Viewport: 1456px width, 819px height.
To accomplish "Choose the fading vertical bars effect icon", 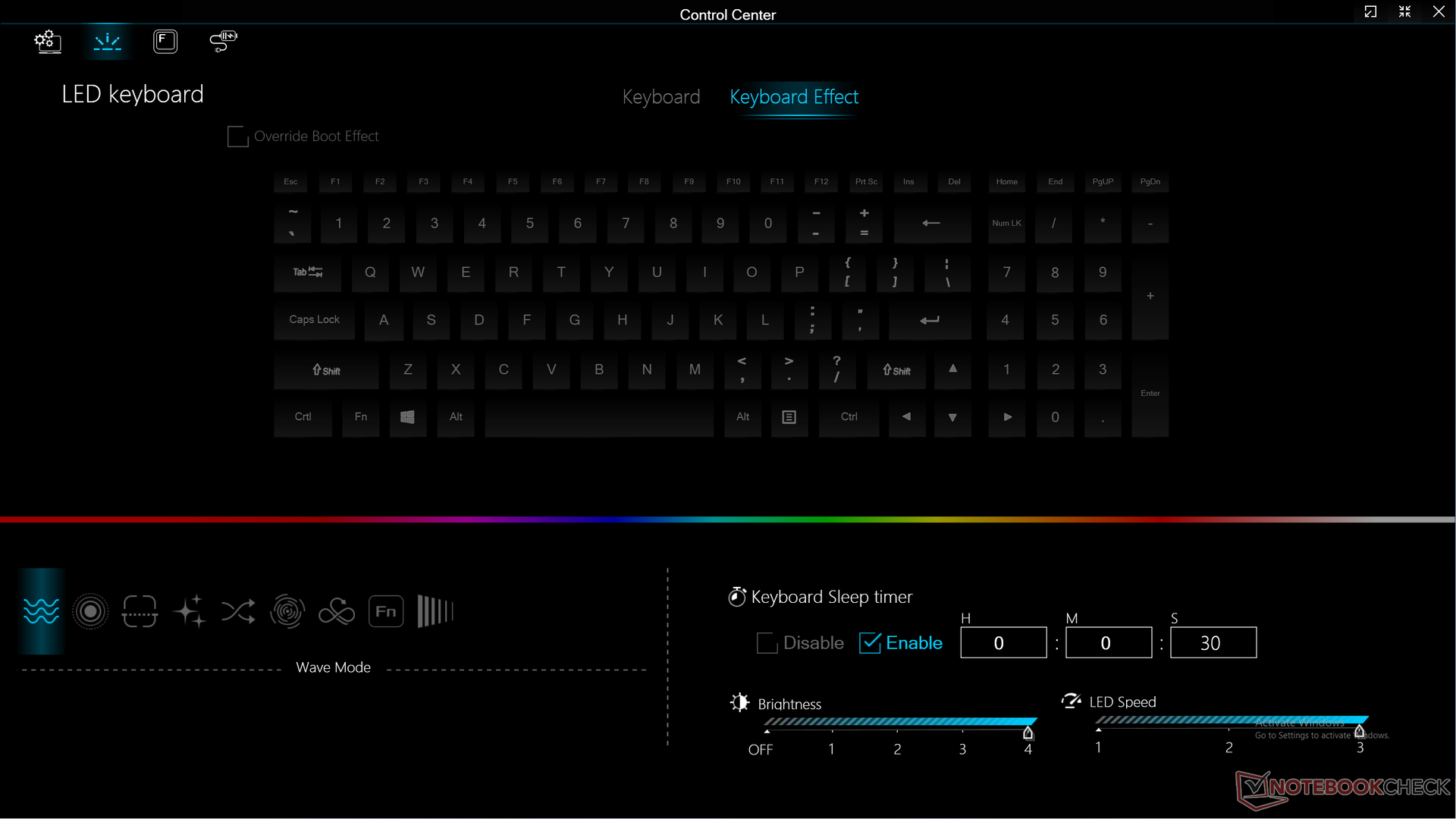I will 435,611.
